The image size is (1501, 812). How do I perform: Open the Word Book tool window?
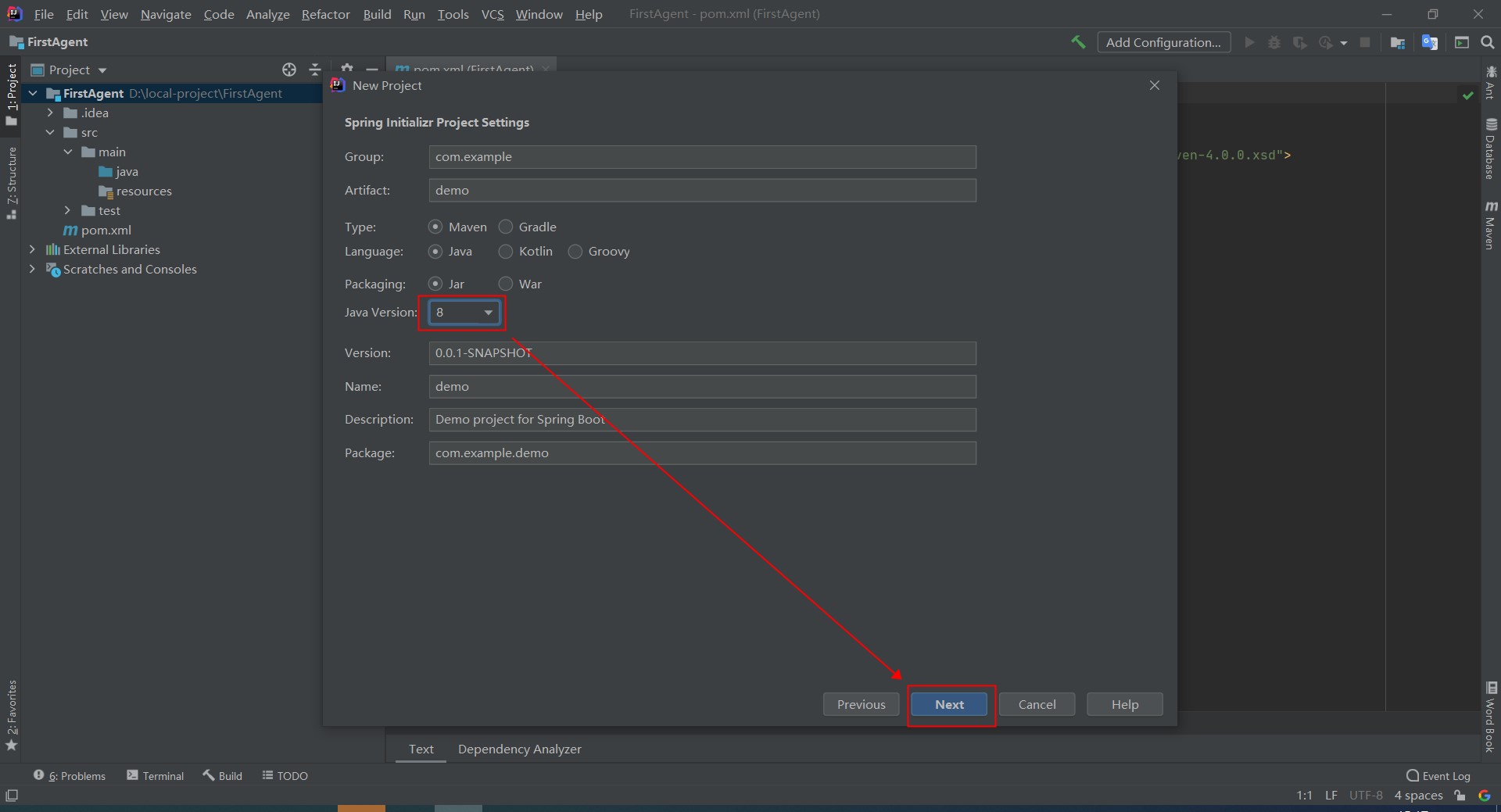click(x=1490, y=717)
